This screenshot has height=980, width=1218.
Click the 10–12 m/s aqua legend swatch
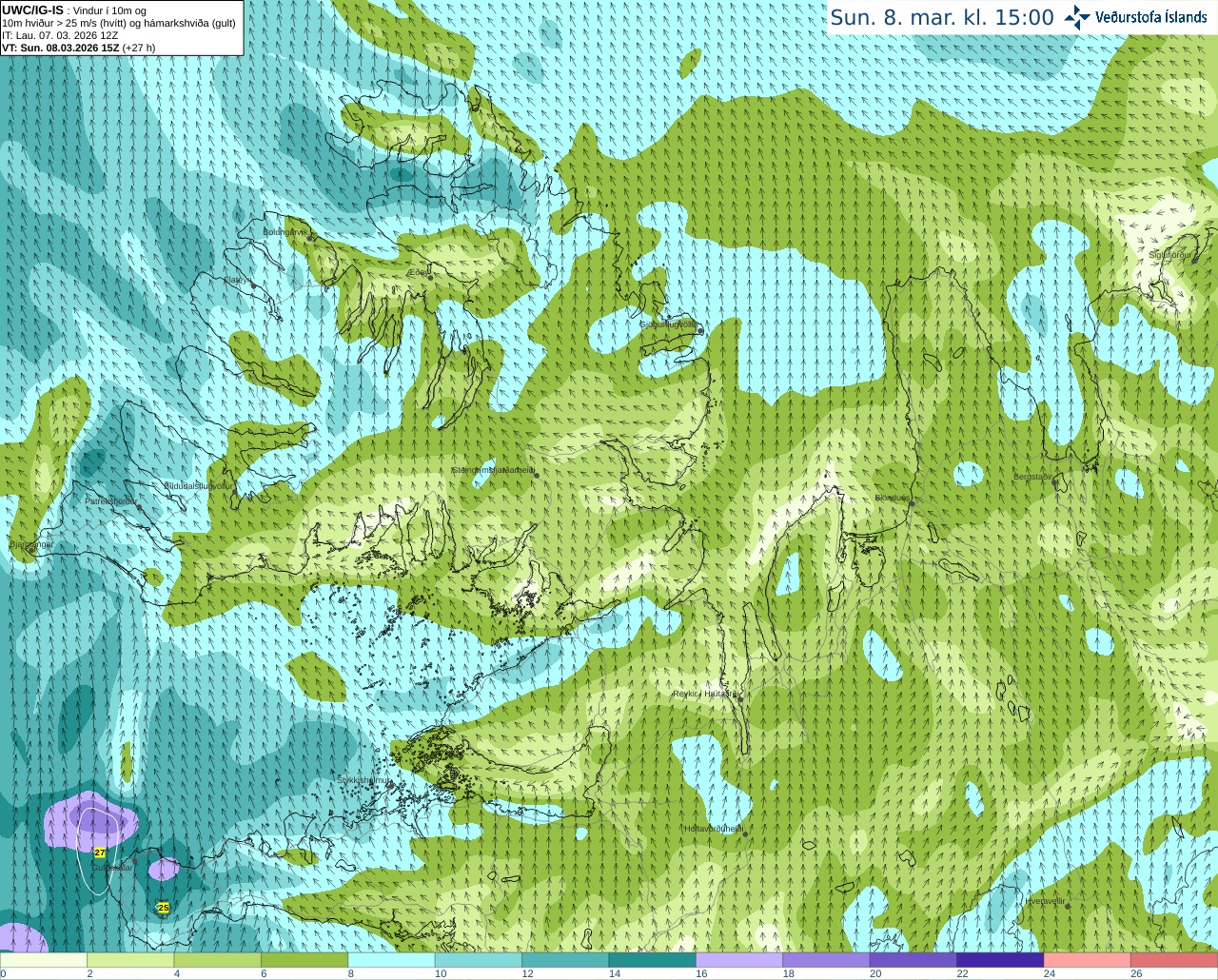pyautogui.click(x=479, y=960)
